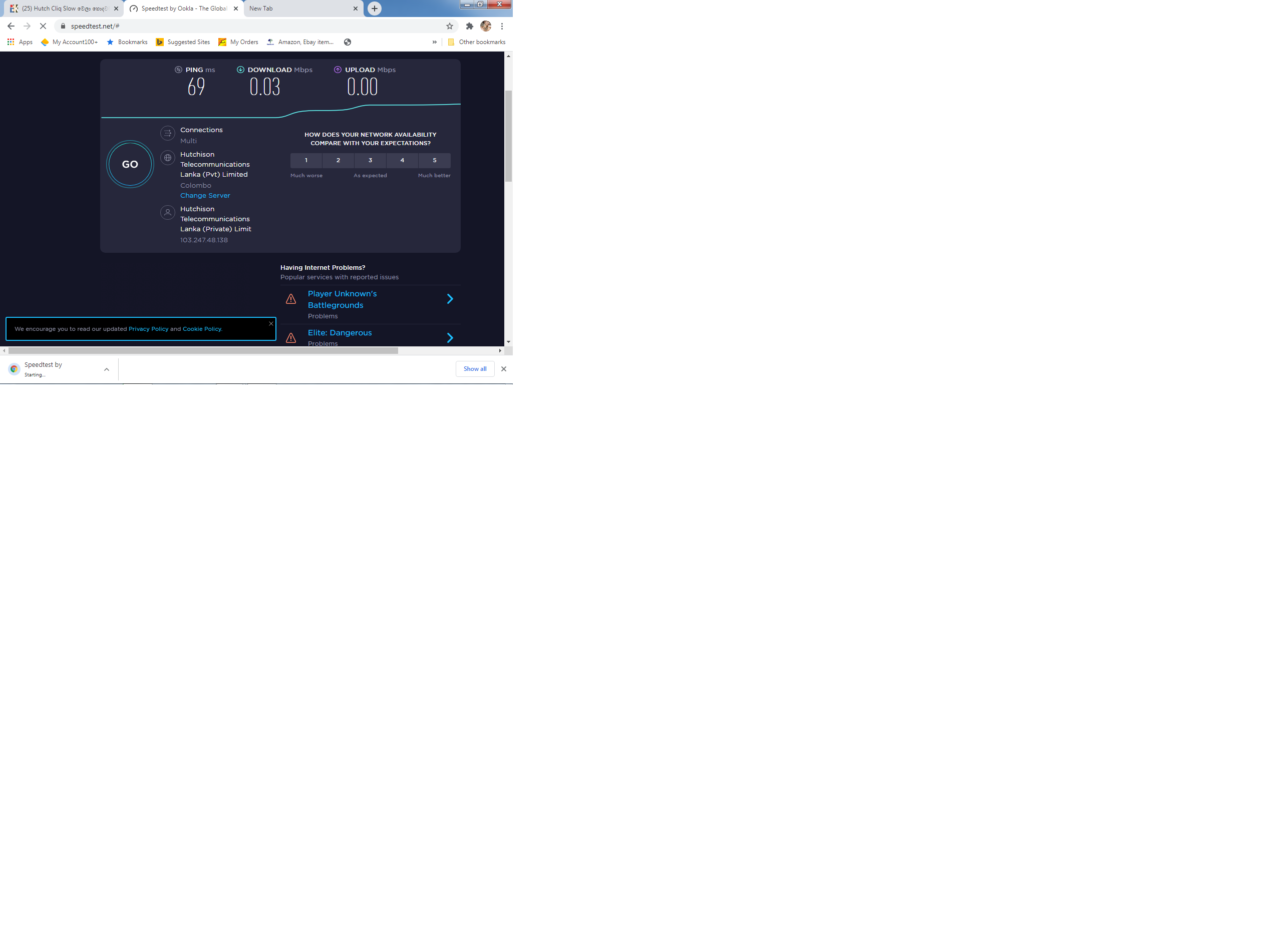1288x925 pixels.
Task: Open the Extensions puzzle icon
Action: pyautogui.click(x=470, y=26)
